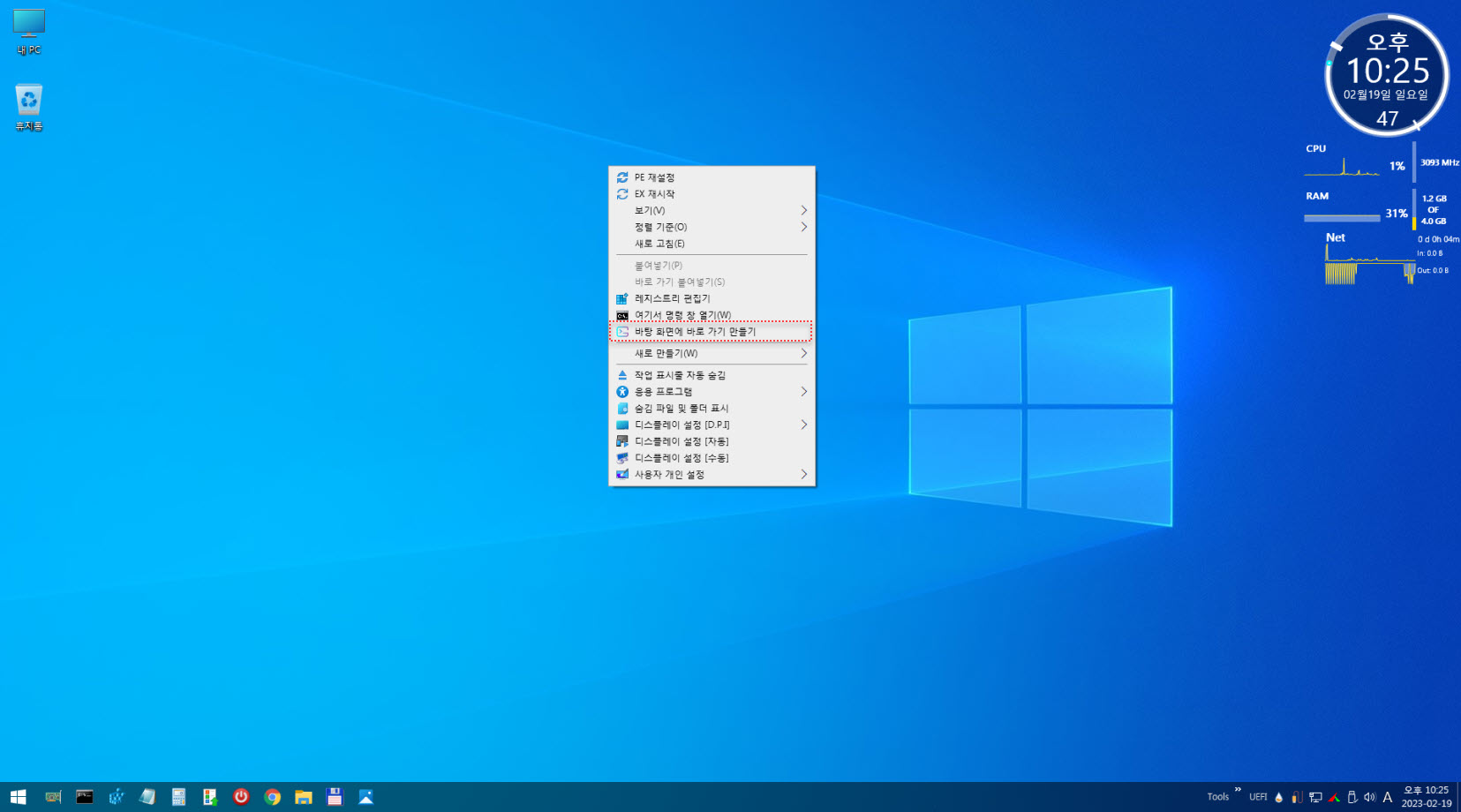This screenshot has height=812, width=1461.
Task: Open the 휴지통 recycle bin icon
Action: tap(29, 108)
